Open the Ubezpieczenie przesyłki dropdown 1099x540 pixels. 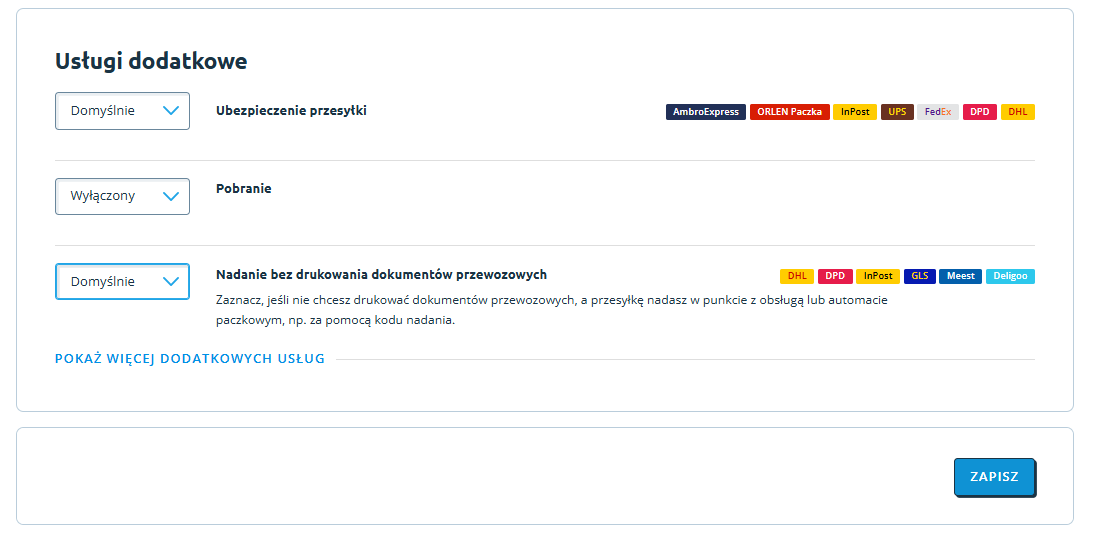tap(122, 111)
